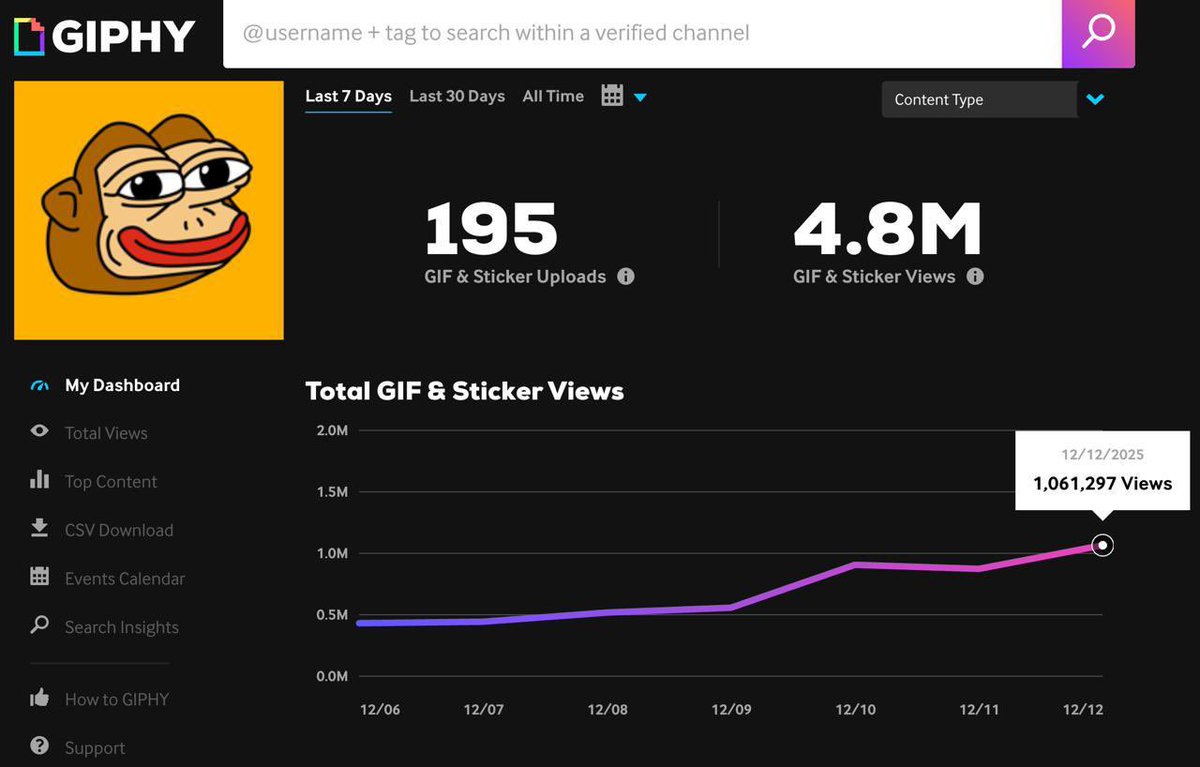1200x767 pixels.
Task: Click the Search Insights magnifier icon
Action: pyautogui.click(x=40, y=625)
